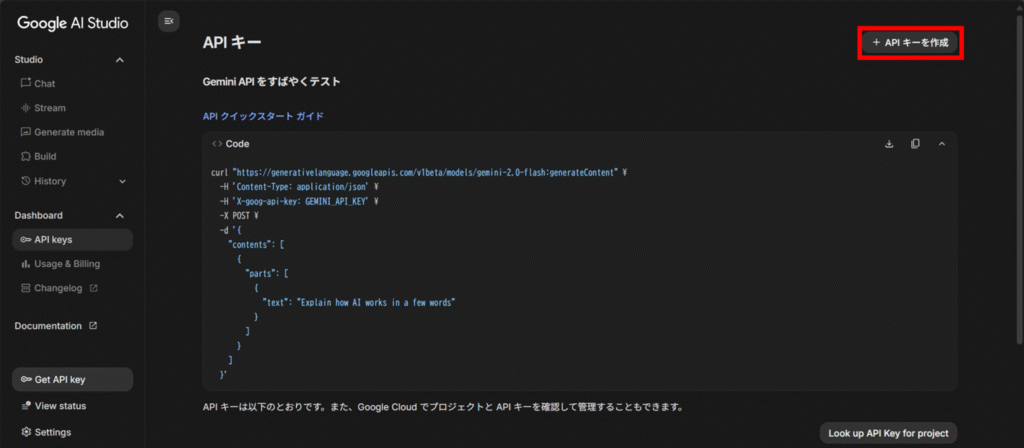Collapse the Studio section
1024x448 pixels.
click(x=120, y=60)
